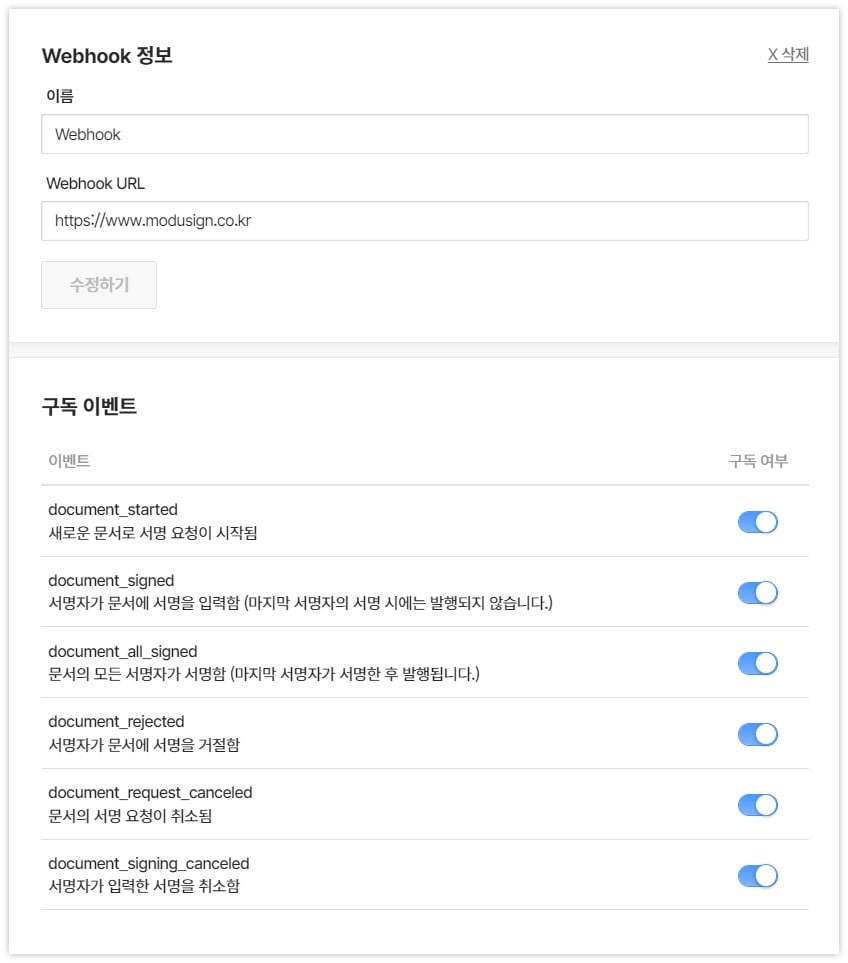Switch off the document_rejected event toggle

click(757, 734)
